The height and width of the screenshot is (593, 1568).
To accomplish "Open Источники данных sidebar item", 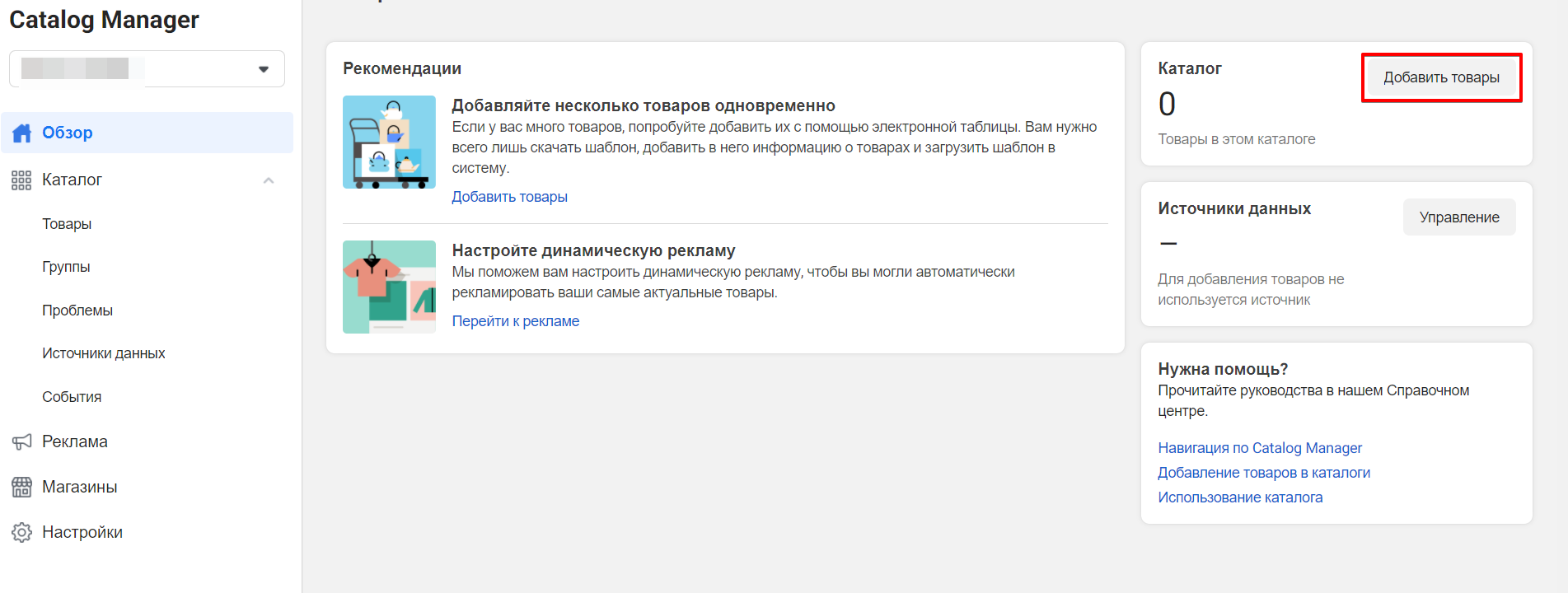I will click(104, 353).
